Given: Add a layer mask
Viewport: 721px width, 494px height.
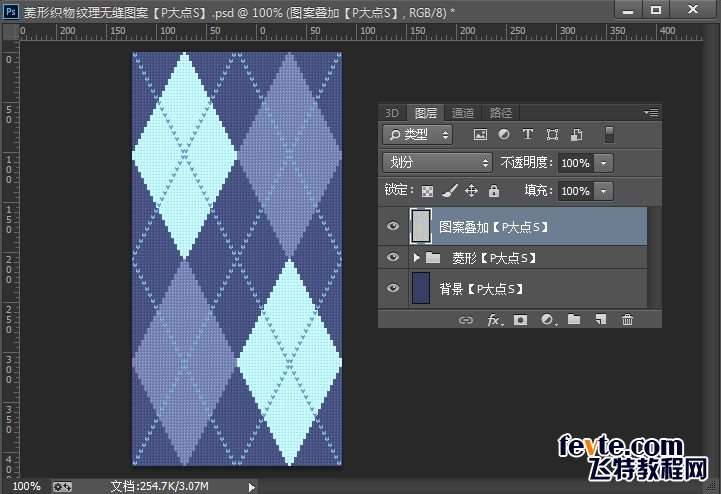Looking at the screenshot, I should [521, 320].
